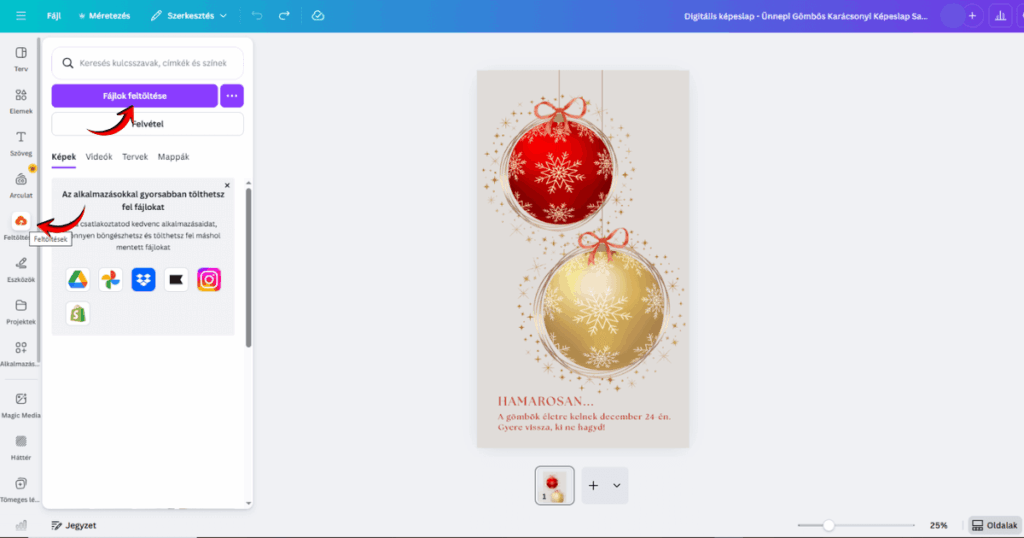1024x538 pixels.
Task: Choose the Dropbox upload source
Action: 143,280
